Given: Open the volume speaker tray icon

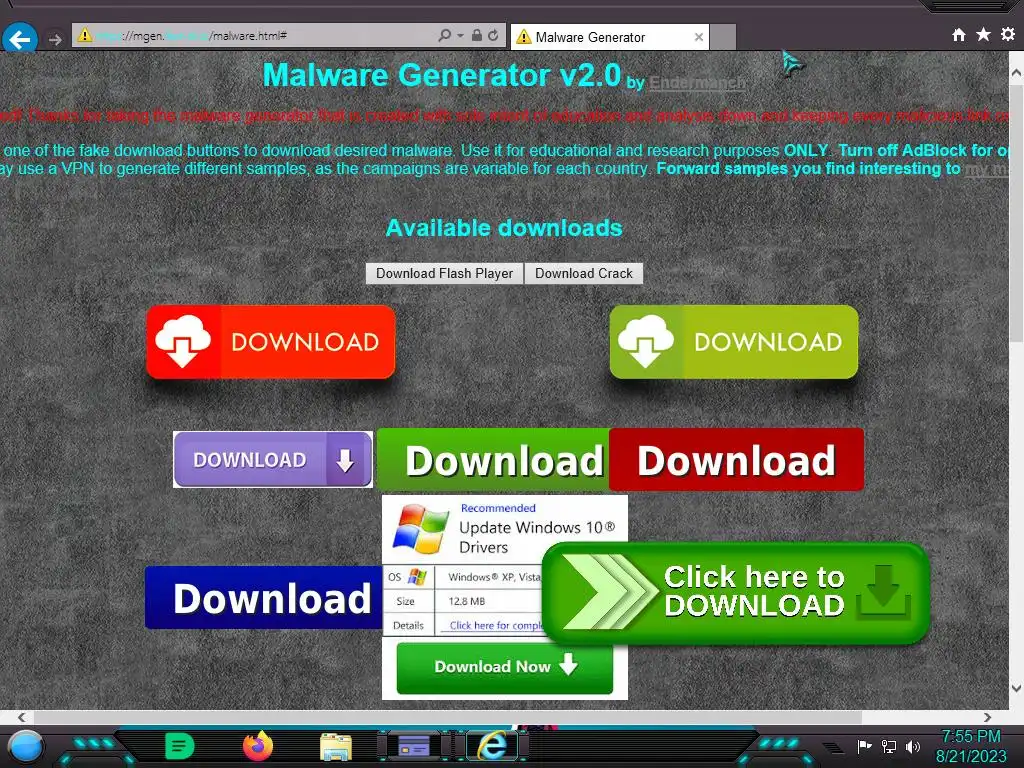Looking at the screenshot, I should pyautogui.click(x=913, y=746).
